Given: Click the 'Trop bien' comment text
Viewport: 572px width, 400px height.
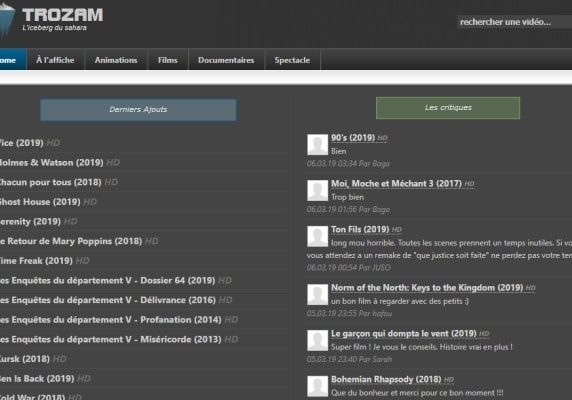Looking at the screenshot, I should click(x=347, y=197).
